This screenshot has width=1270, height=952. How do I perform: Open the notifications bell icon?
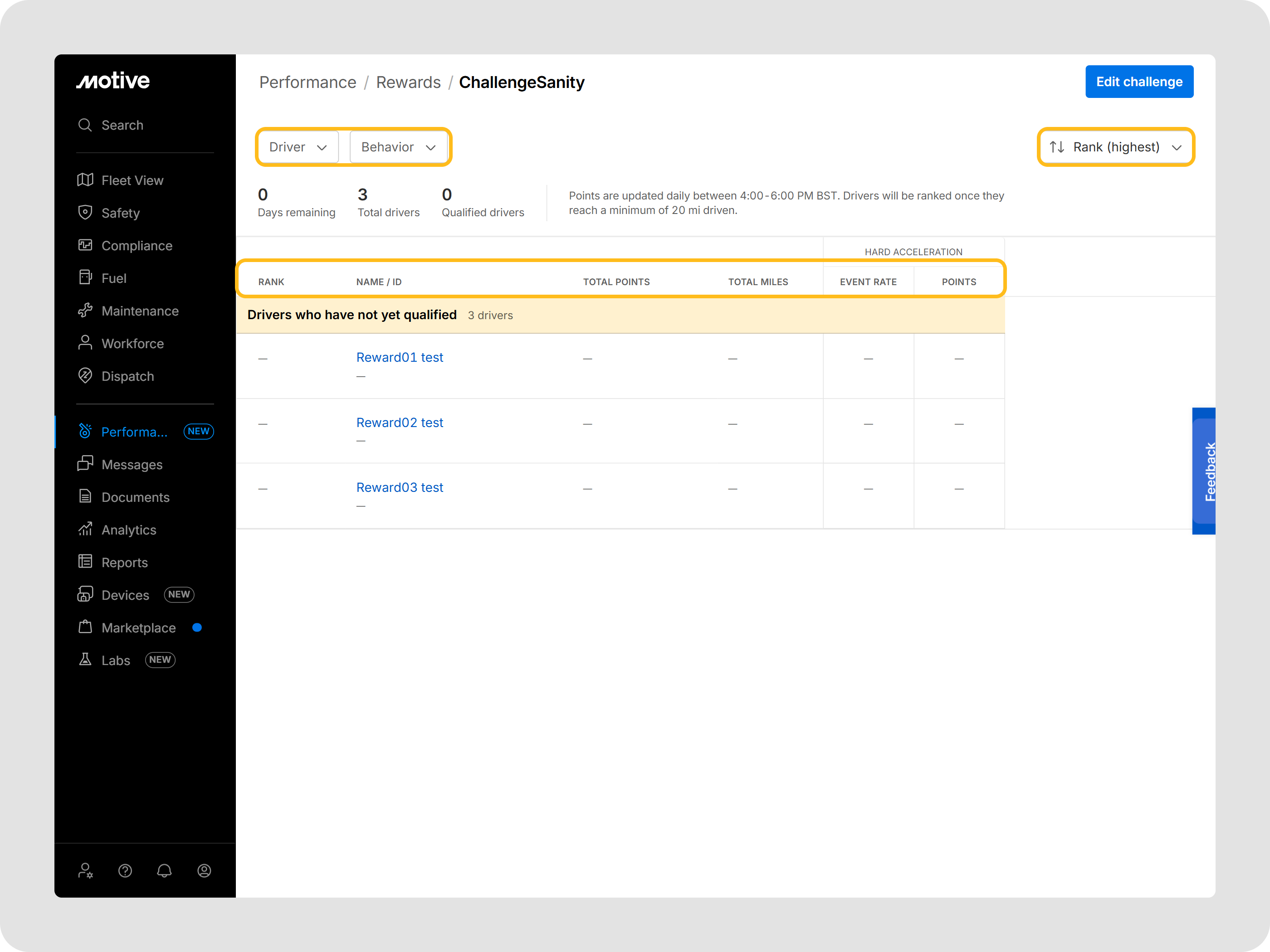coord(164,871)
